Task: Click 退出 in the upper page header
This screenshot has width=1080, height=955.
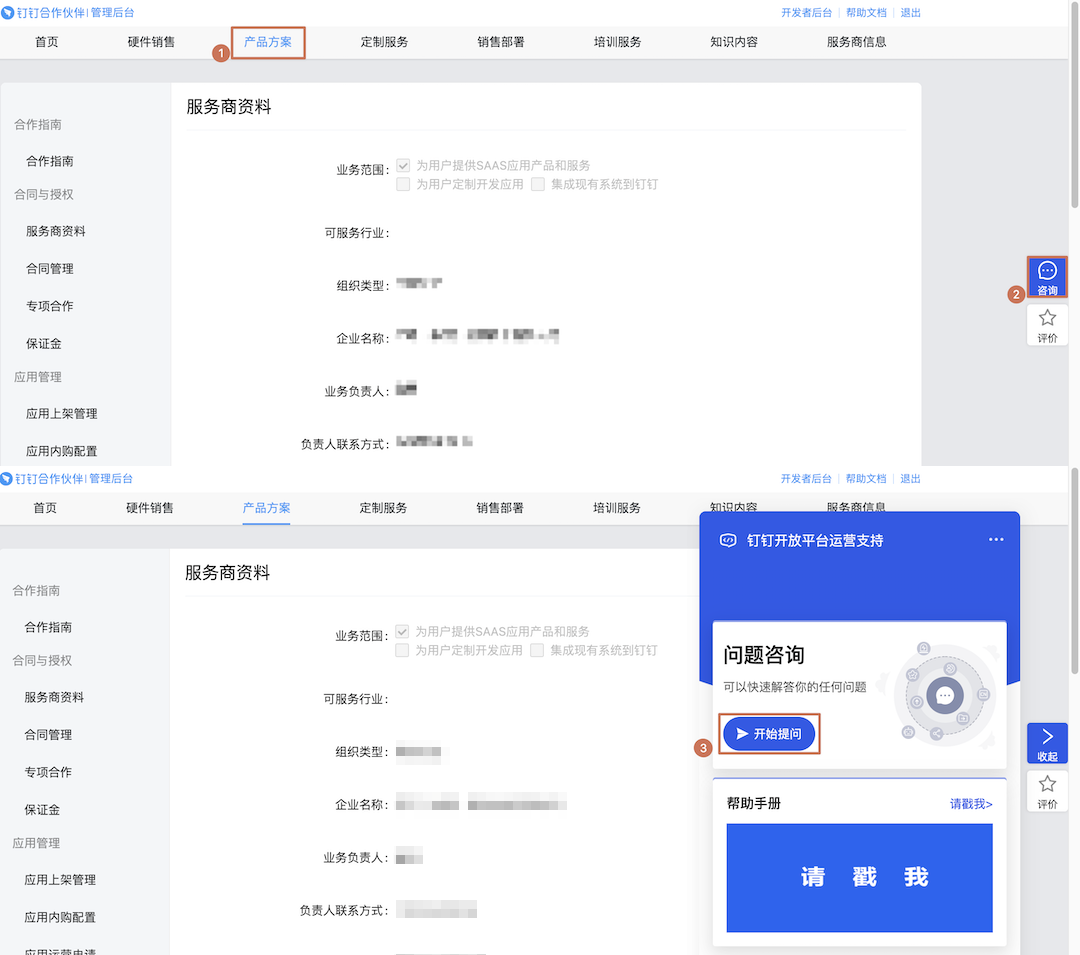Action: point(910,12)
